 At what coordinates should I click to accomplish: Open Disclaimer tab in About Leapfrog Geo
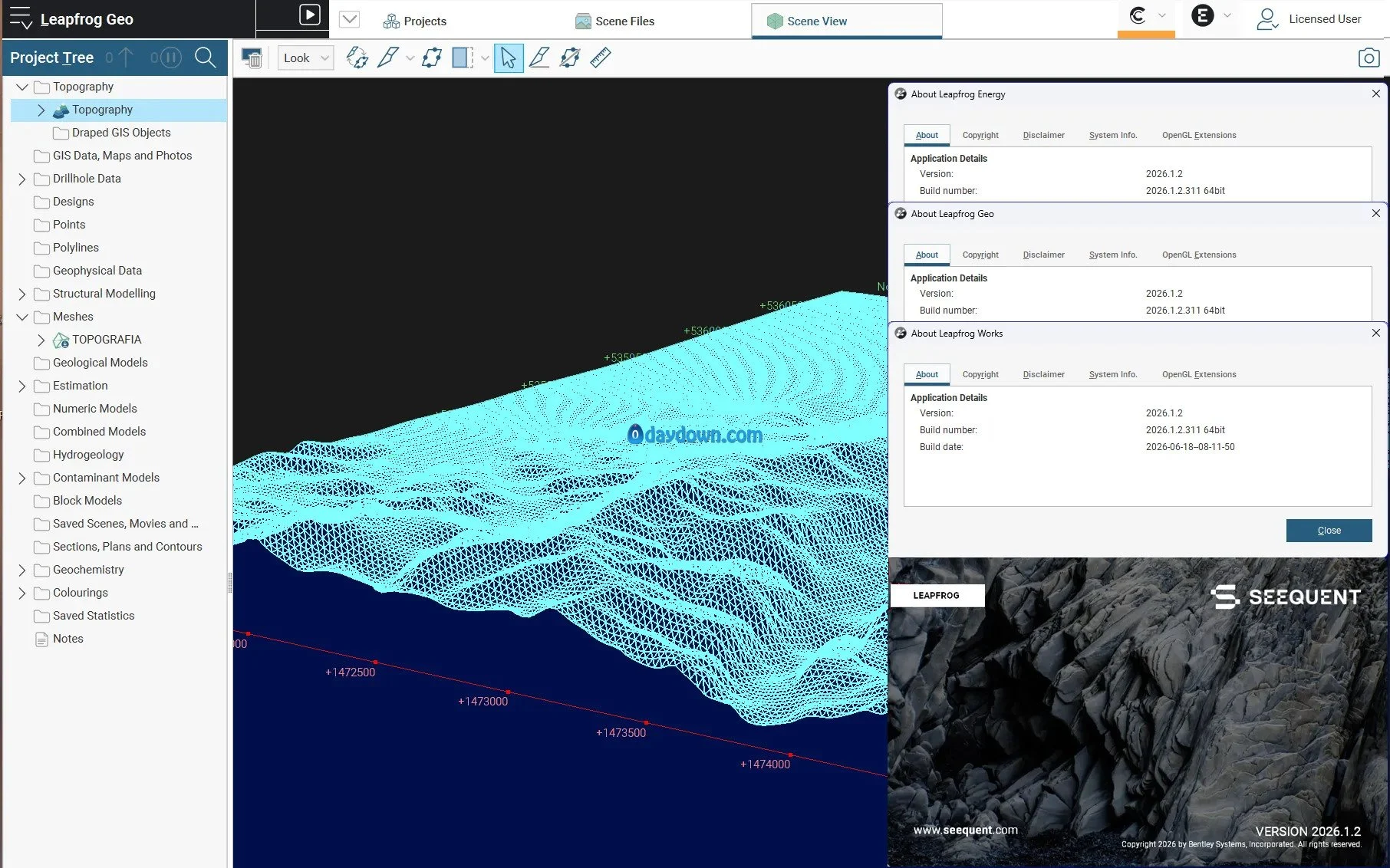pos(1044,255)
